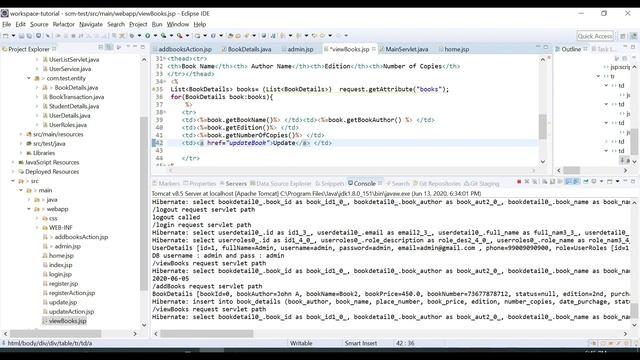
Task: Maximize the Project Explorer panel
Action: click(142, 47)
